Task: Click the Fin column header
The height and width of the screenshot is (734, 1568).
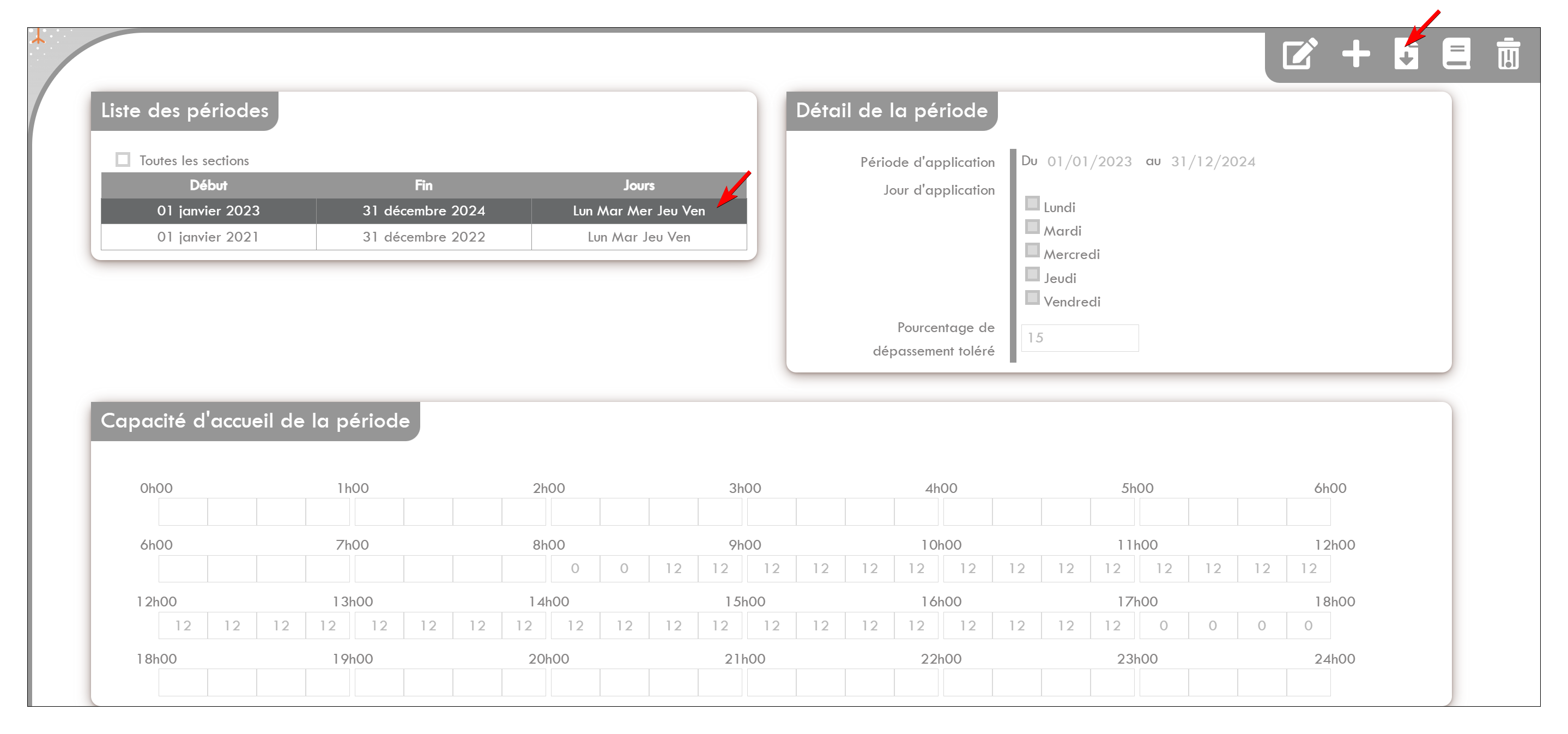Action: point(423,185)
